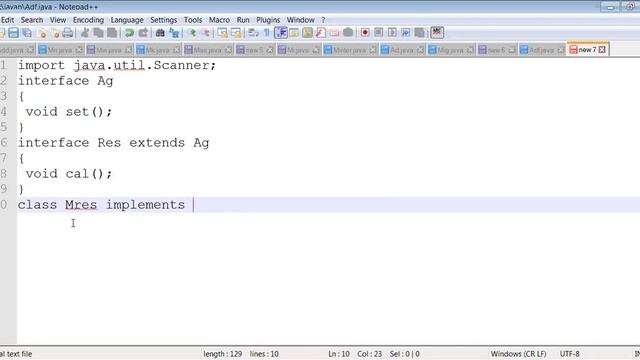Image resolution: width=640 pixels, height=360 pixels.
Task: Close the current document via toolbar Close icon
Action: pyautogui.click(x=42, y=33)
